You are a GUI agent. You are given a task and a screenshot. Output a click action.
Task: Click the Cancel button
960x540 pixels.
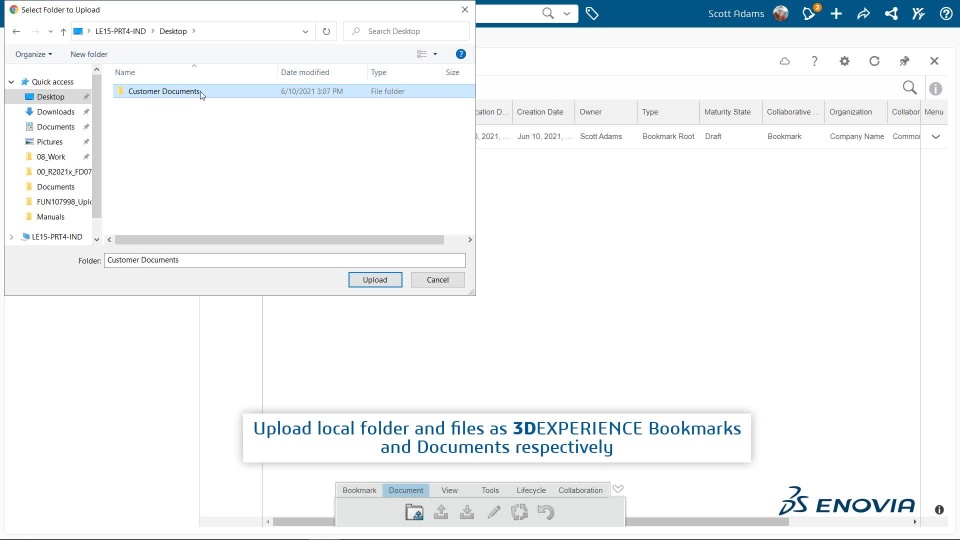coord(438,280)
